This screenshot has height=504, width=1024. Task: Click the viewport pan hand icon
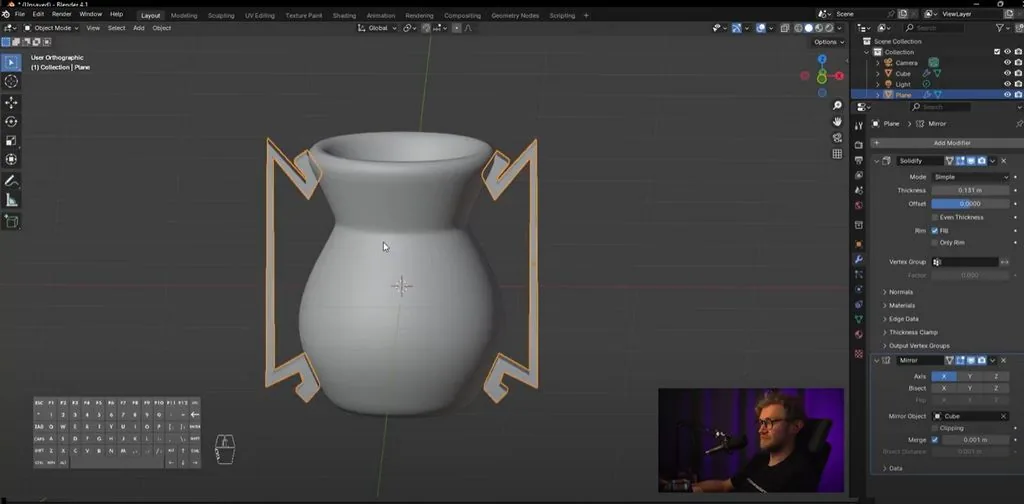pyautogui.click(x=837, y=121)
